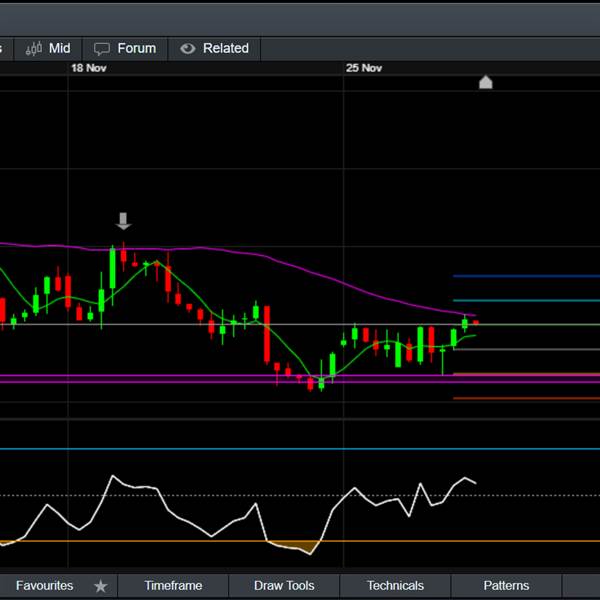The height and width of the screenshot is (600, 600).
Task: Click the 25 Nov date label
Action: [x=364, y=68]
